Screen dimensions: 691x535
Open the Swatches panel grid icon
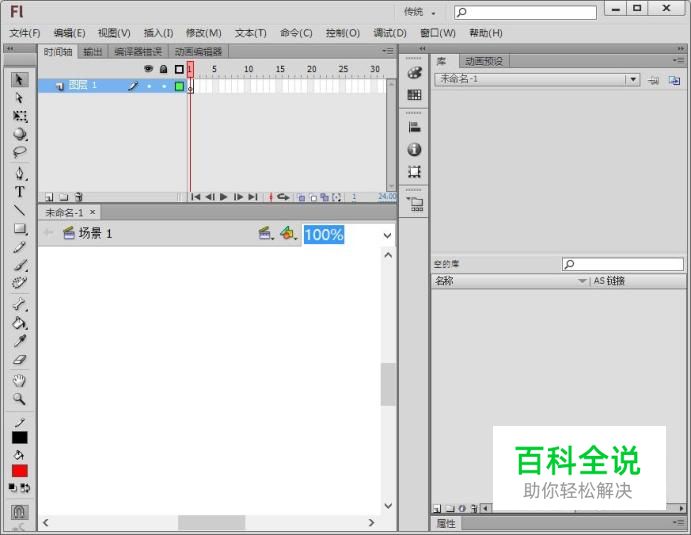coord(414,94)
